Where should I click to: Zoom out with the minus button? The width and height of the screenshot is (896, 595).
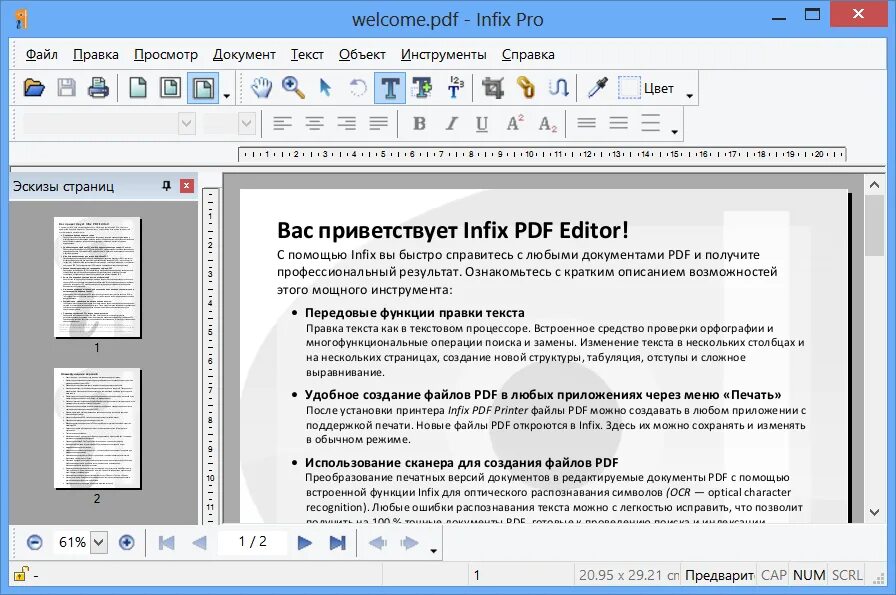click(x=34, y=542)
